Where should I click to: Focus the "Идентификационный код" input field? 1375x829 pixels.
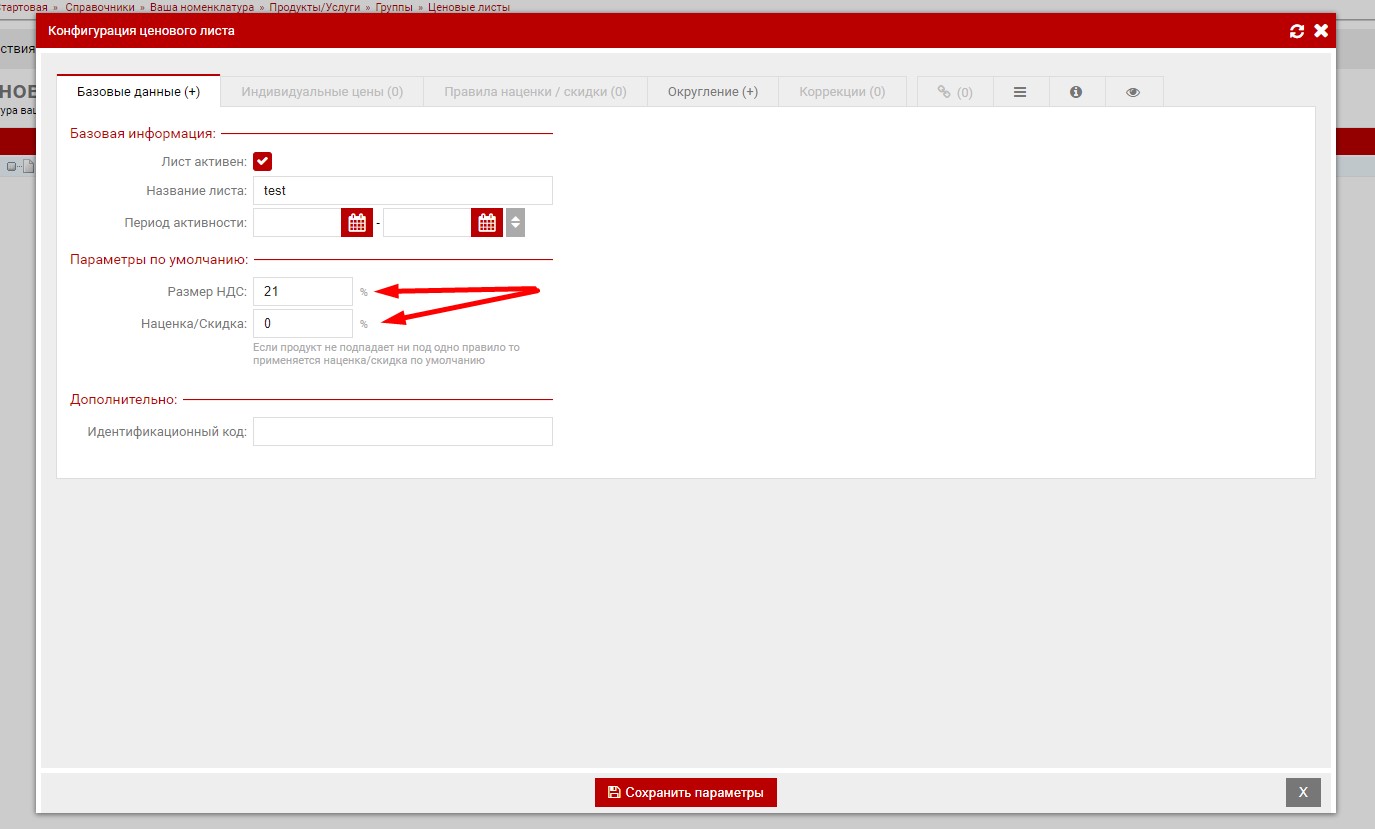click(x=402, y=432)
